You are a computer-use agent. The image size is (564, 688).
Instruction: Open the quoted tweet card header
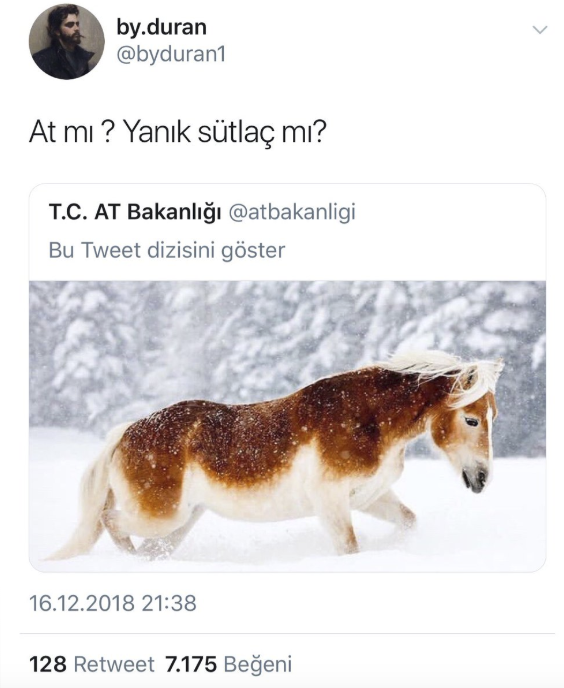[x=287, y=232]
